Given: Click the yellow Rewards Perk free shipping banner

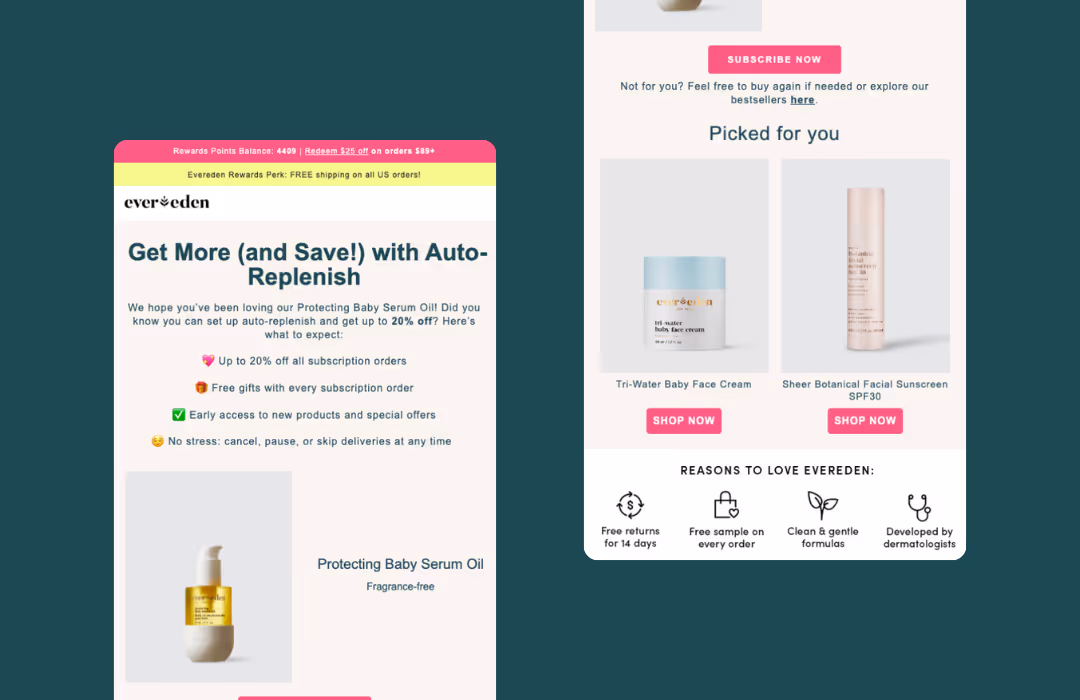Looking at the screenshot, I should coord(304,174).
